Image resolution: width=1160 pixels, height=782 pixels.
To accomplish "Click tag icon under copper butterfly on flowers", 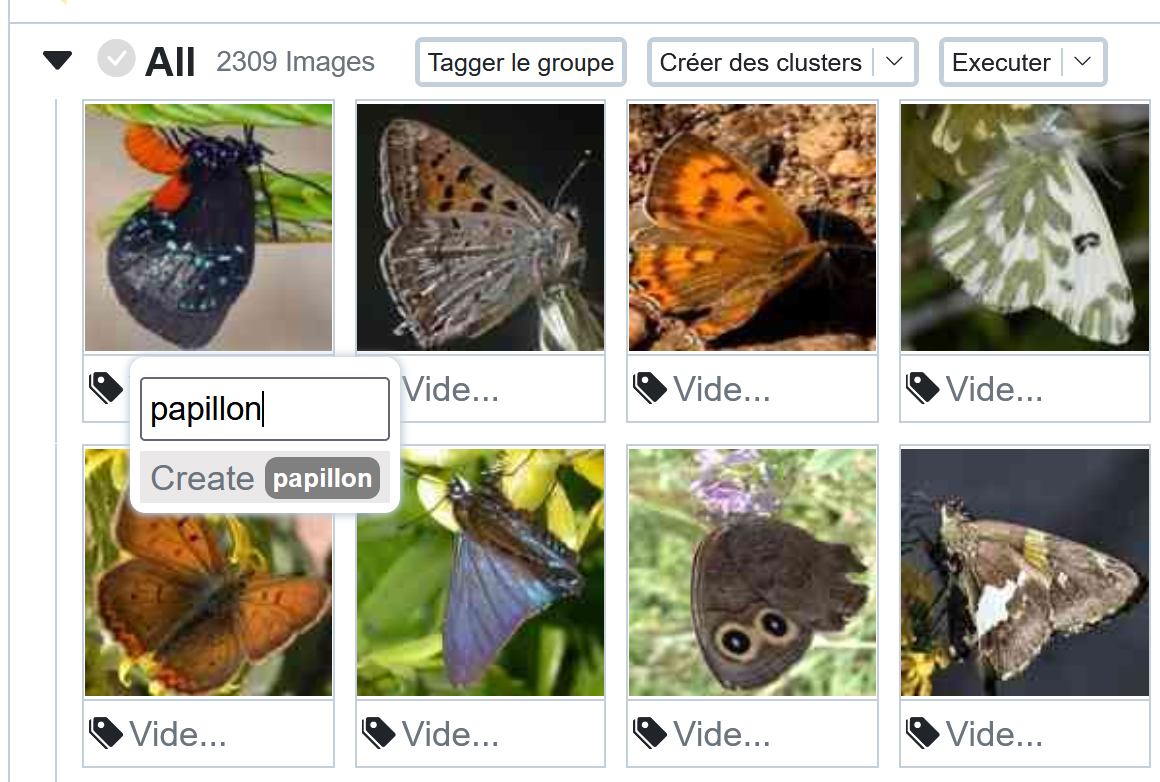I will 106,733.
